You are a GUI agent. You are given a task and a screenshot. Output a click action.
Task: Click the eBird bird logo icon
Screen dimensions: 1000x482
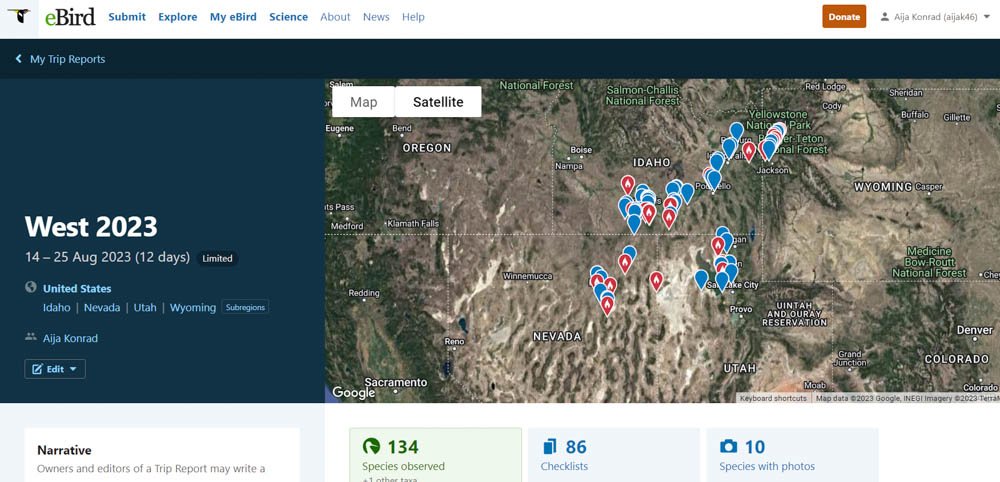18,17
